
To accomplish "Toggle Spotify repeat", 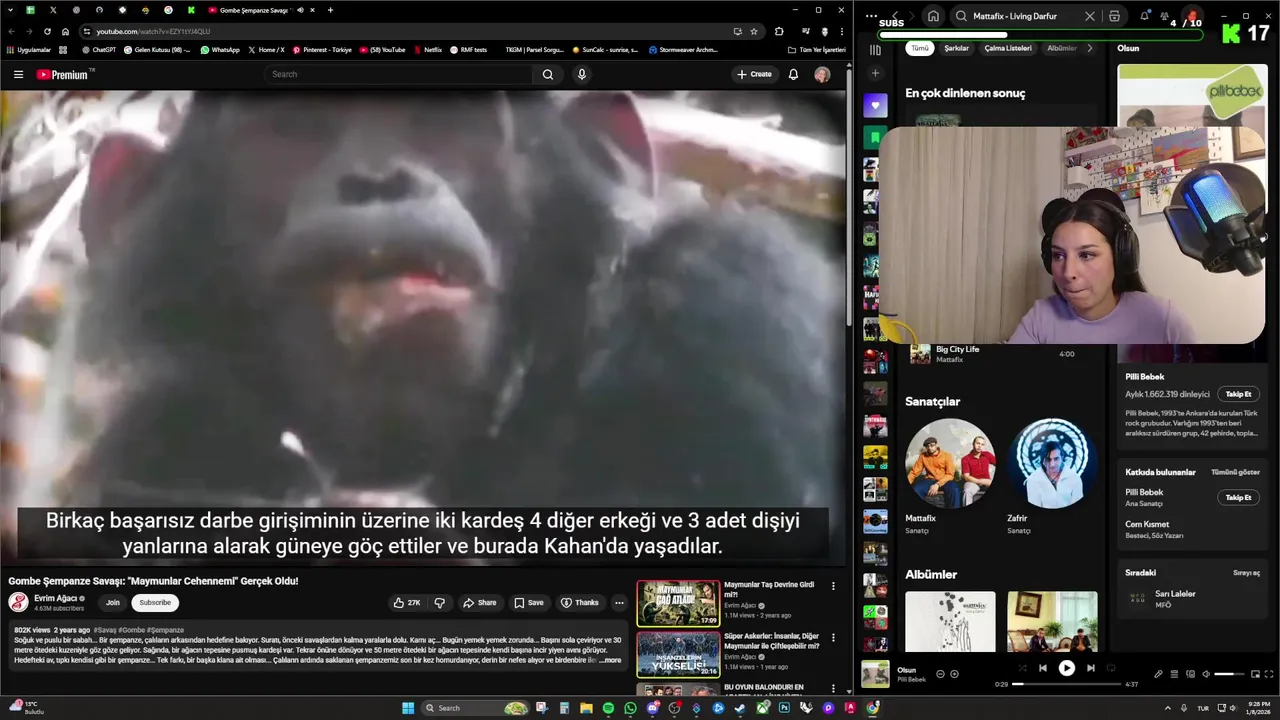I will coord(1112,668).
